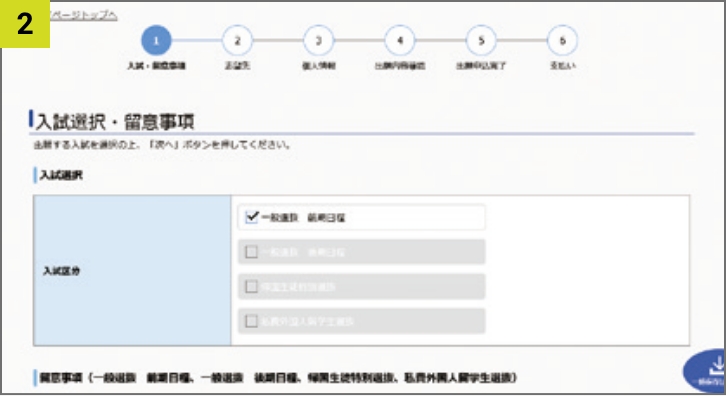Click the 留意事項 section heading at bottom
Screen dimensions: 726x396
[278, 378]
